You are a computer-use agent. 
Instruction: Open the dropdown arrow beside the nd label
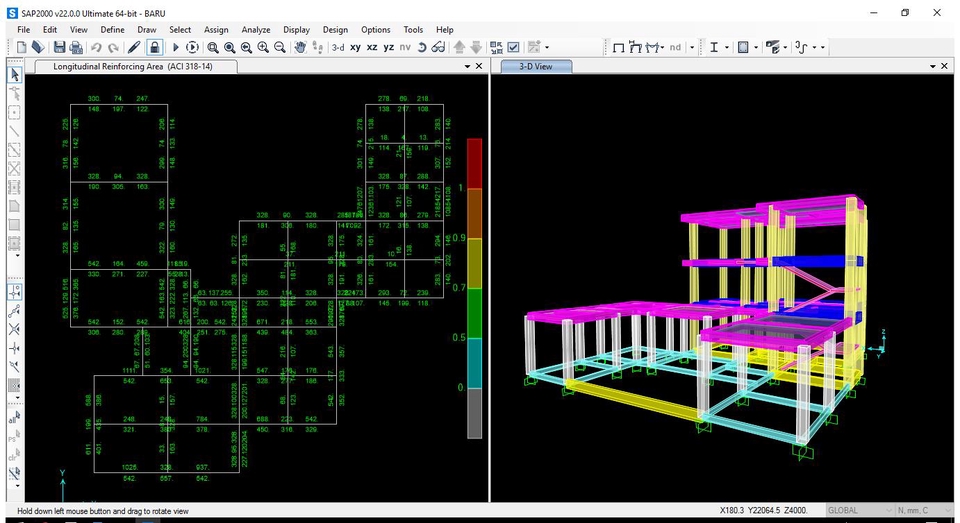point(692,47)
